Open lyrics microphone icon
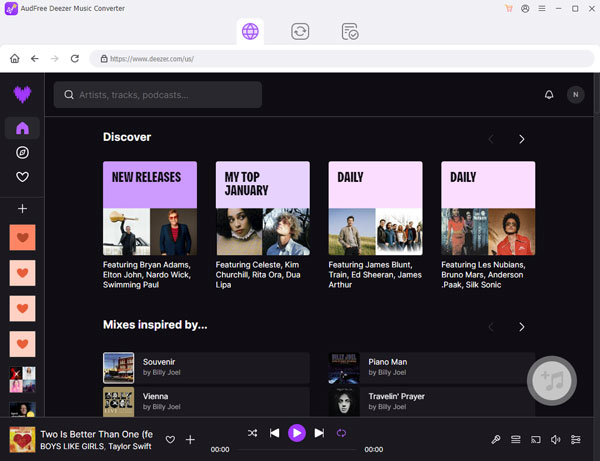This screenshot has width=600, height=461. [496, 440]
